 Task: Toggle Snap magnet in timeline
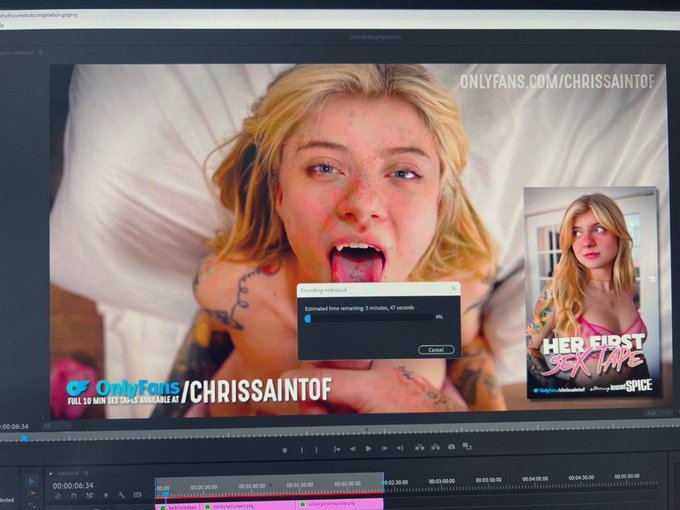[x=74, y=495]
